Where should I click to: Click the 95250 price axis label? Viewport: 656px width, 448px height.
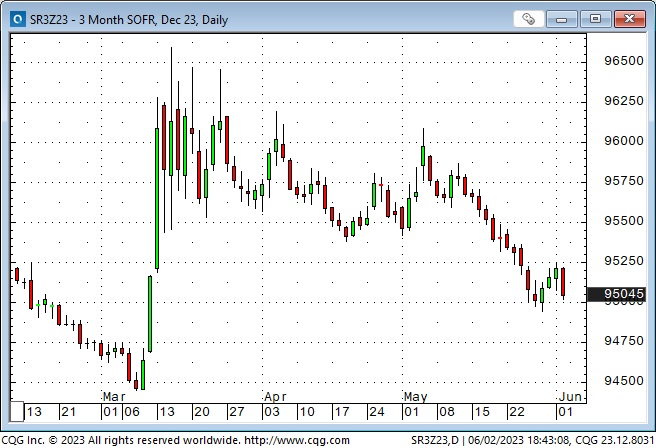(x=624, y=261)
